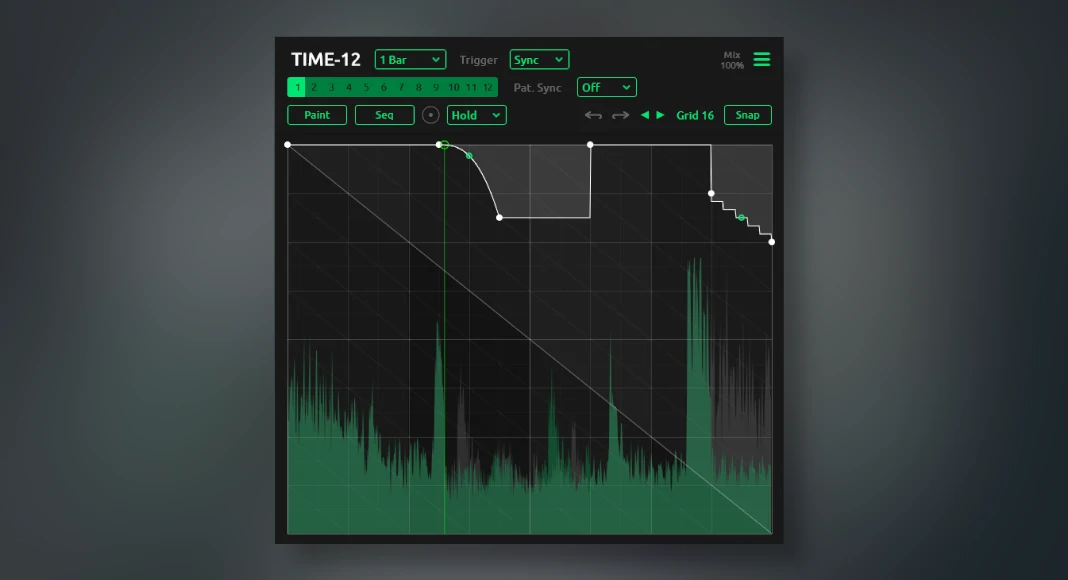
Task: Click the undo left arrow icon
Action: (x=593, y=115)
